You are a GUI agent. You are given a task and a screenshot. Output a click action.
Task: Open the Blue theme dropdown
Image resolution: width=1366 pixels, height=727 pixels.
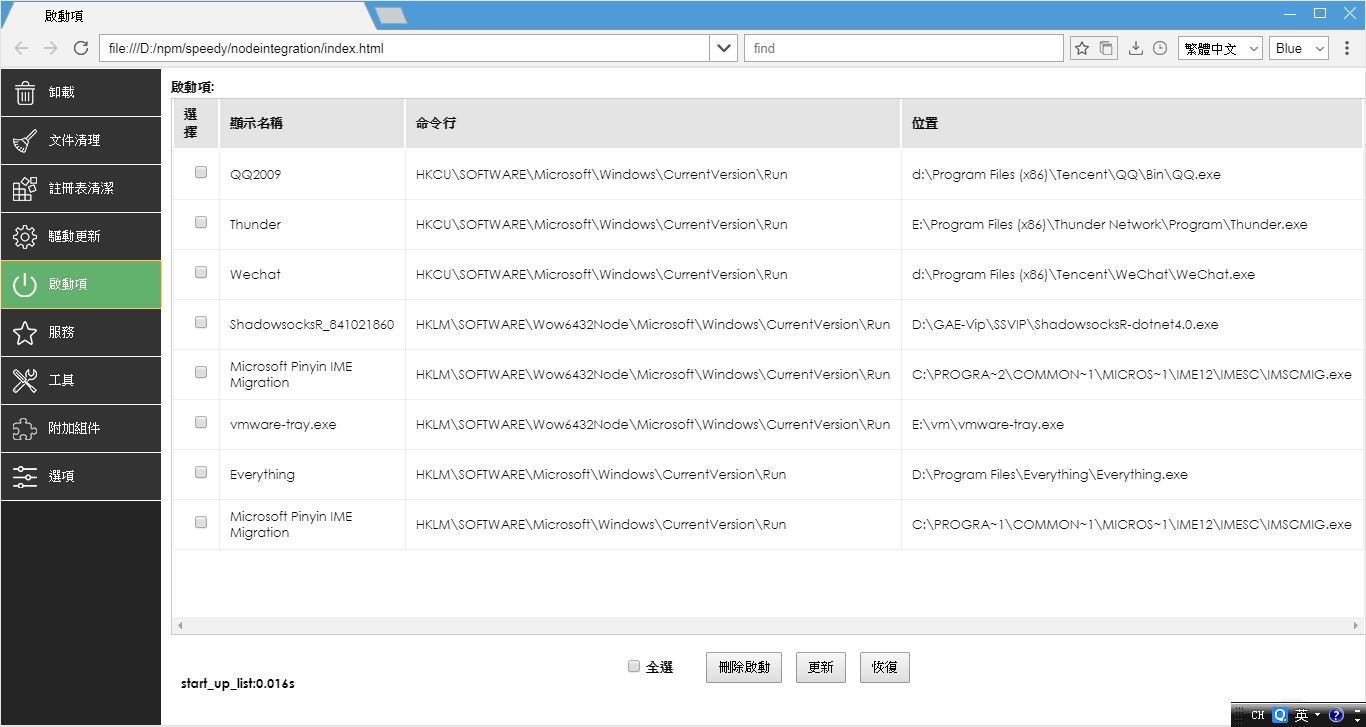pos(1299,48)
